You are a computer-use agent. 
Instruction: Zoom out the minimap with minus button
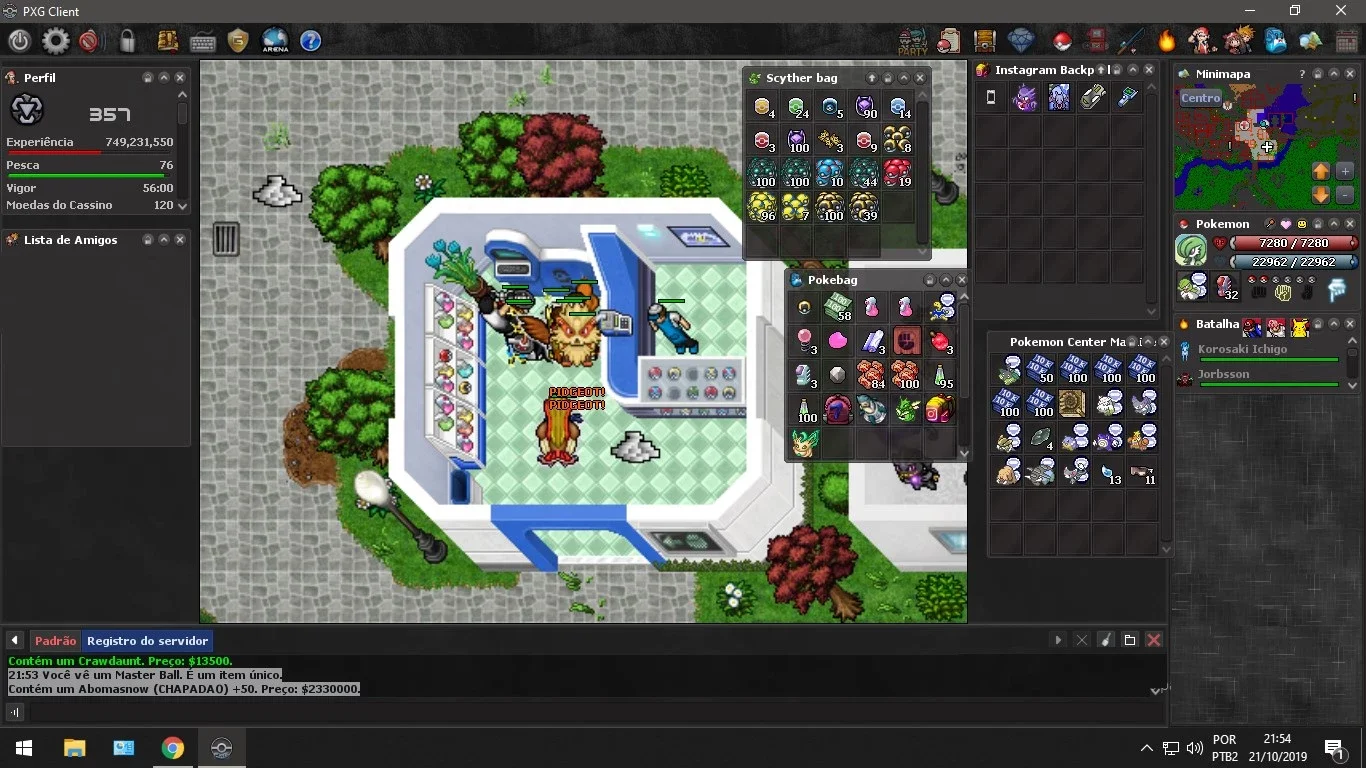[1344, 195]
